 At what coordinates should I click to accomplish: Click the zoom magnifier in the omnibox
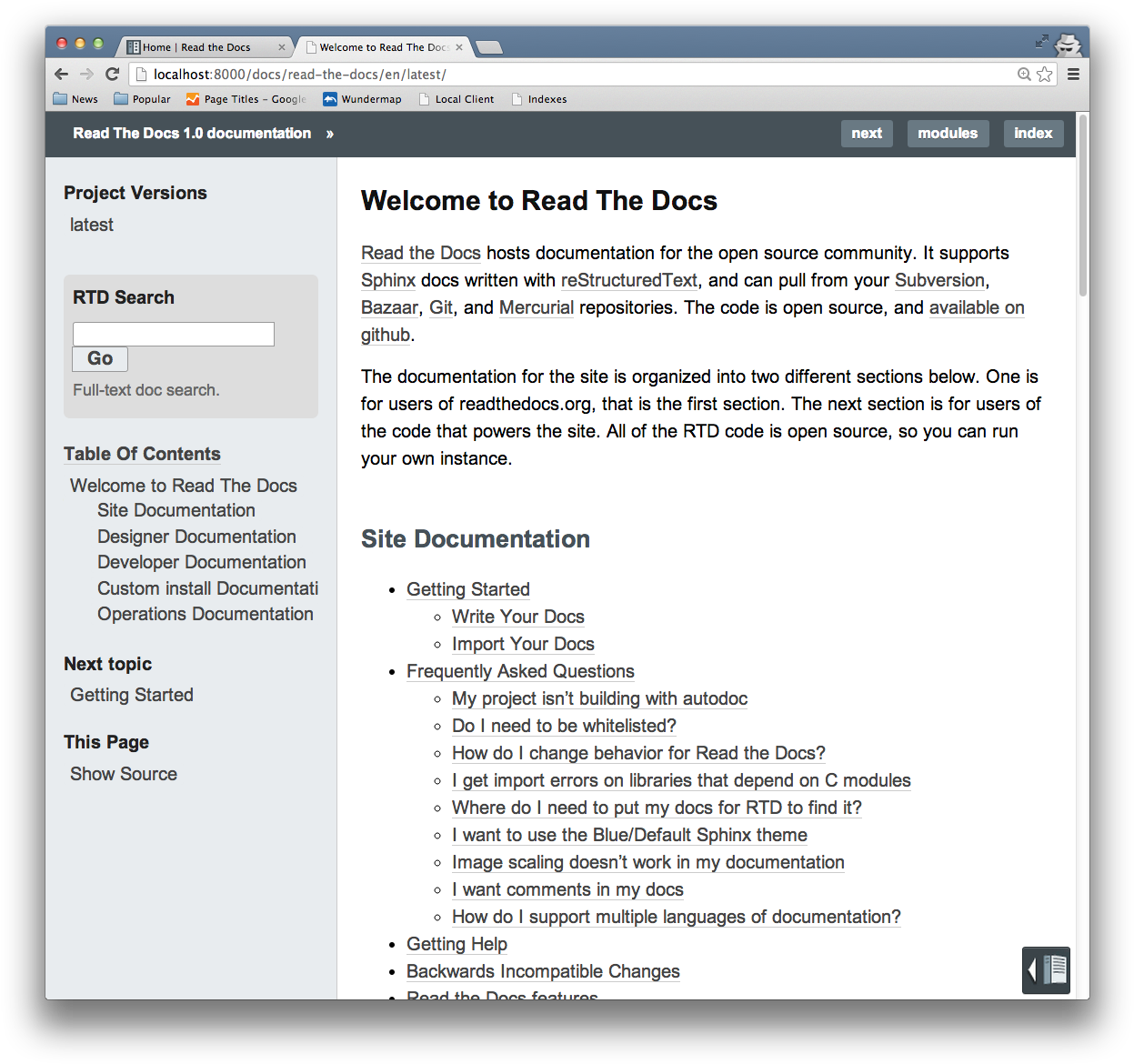[x=1024, y=74]
